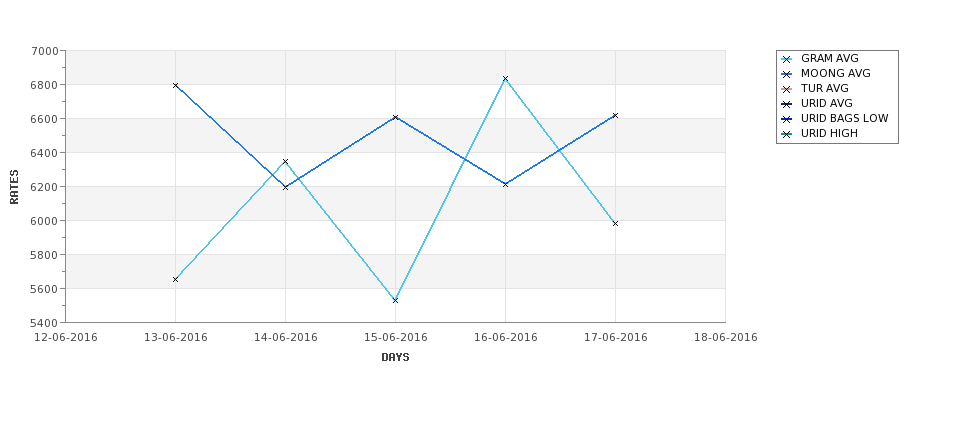Toggle the URID HIGH legend label
The height and width of the screenshot is (429, 975).
[x=829, y=133]
